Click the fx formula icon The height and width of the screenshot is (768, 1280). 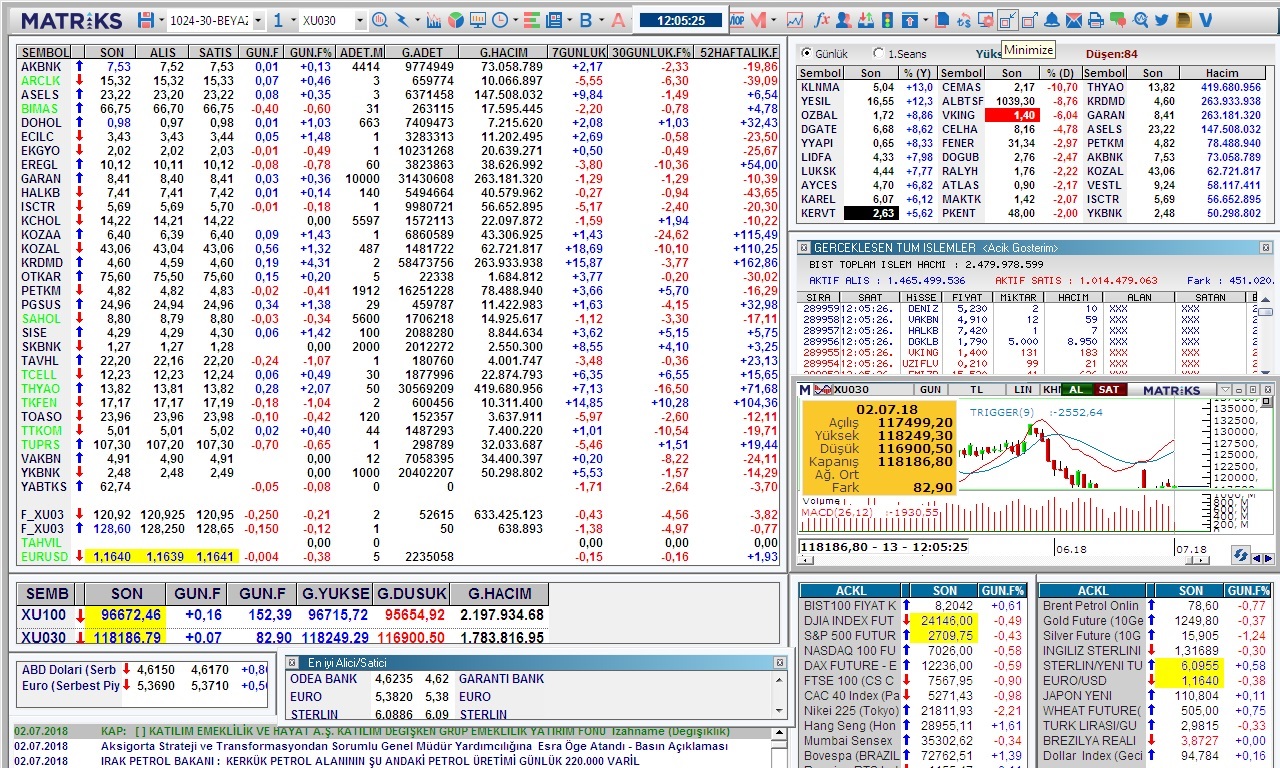(x=822, y=20)
